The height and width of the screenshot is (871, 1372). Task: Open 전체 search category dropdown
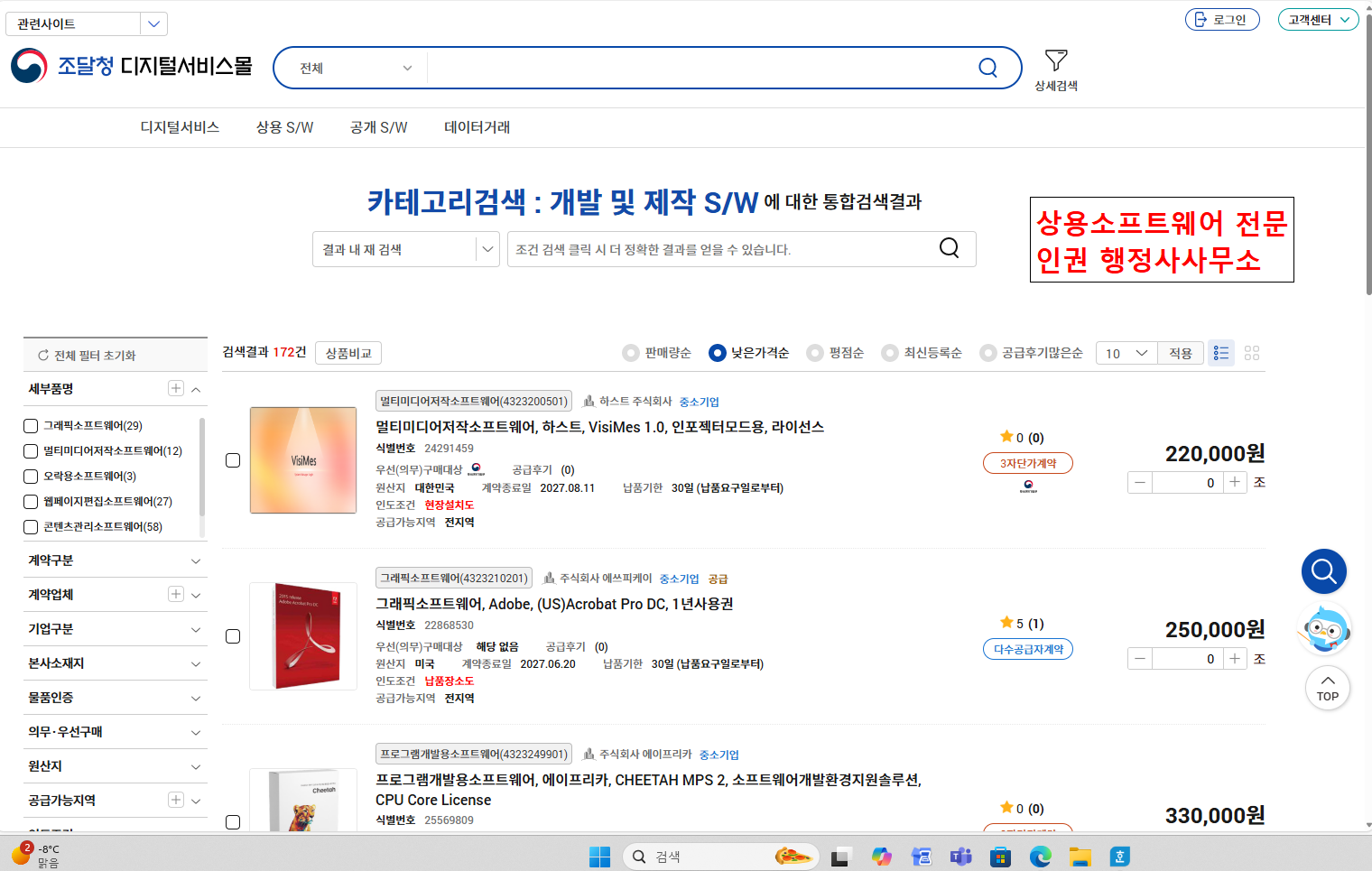pyautogui.click(x=357, y=68)
